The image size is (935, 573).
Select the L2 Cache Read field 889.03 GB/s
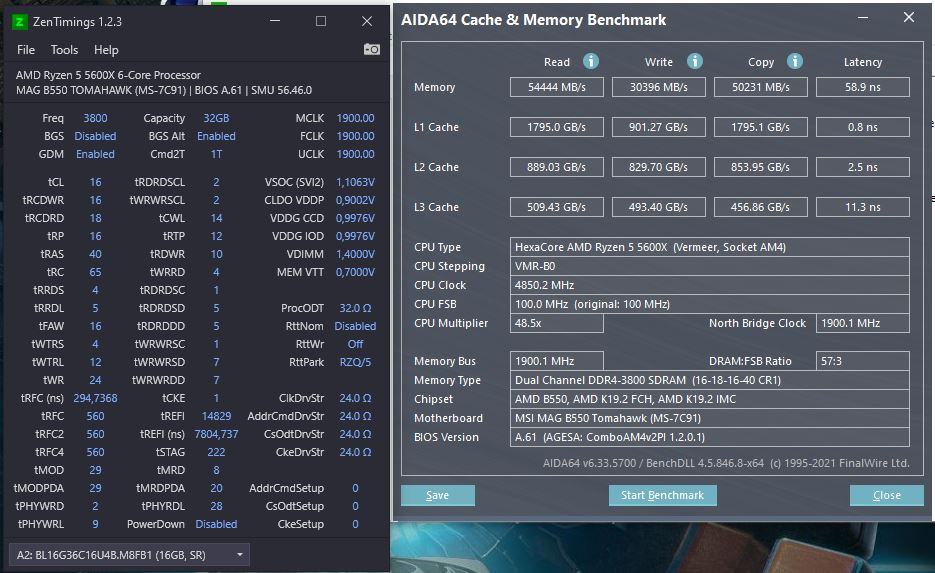pyautogui.click(x=556, y=167)
